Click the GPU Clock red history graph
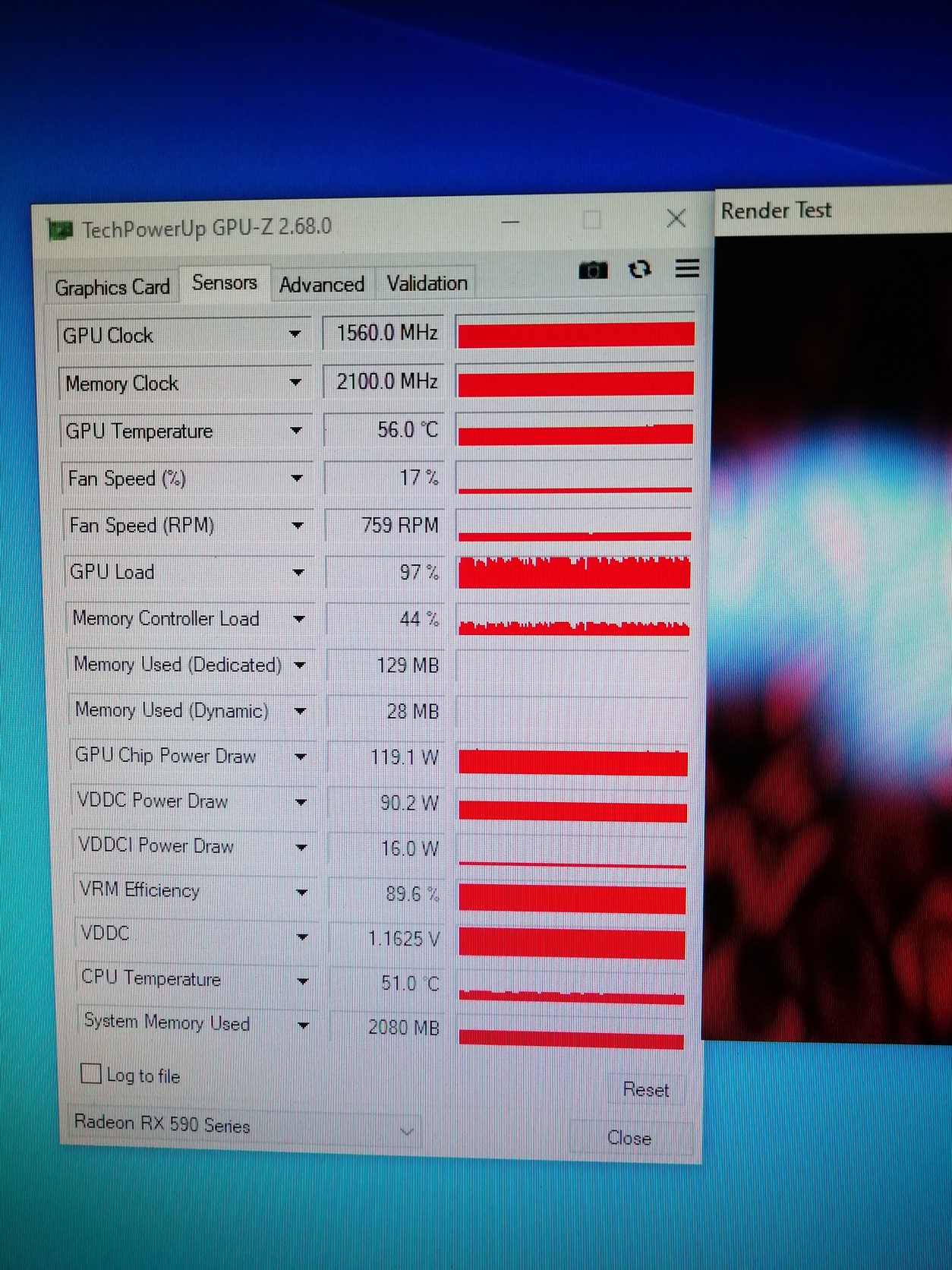 (575, 333)
